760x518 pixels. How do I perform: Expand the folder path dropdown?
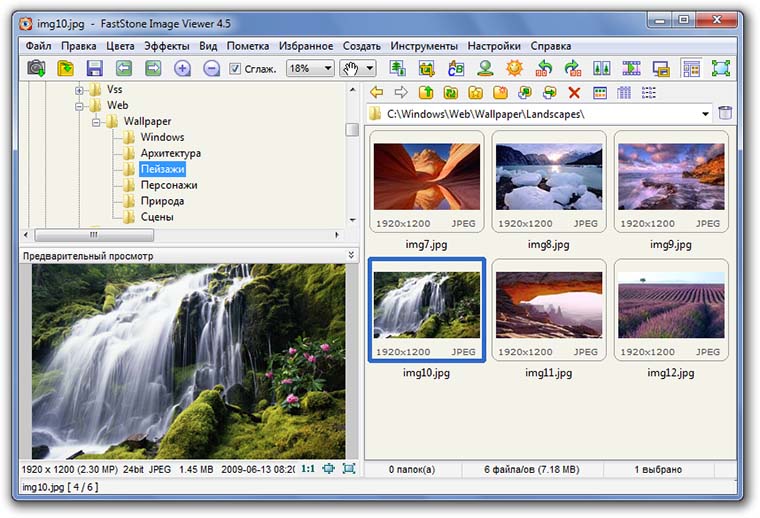point(705,114)
